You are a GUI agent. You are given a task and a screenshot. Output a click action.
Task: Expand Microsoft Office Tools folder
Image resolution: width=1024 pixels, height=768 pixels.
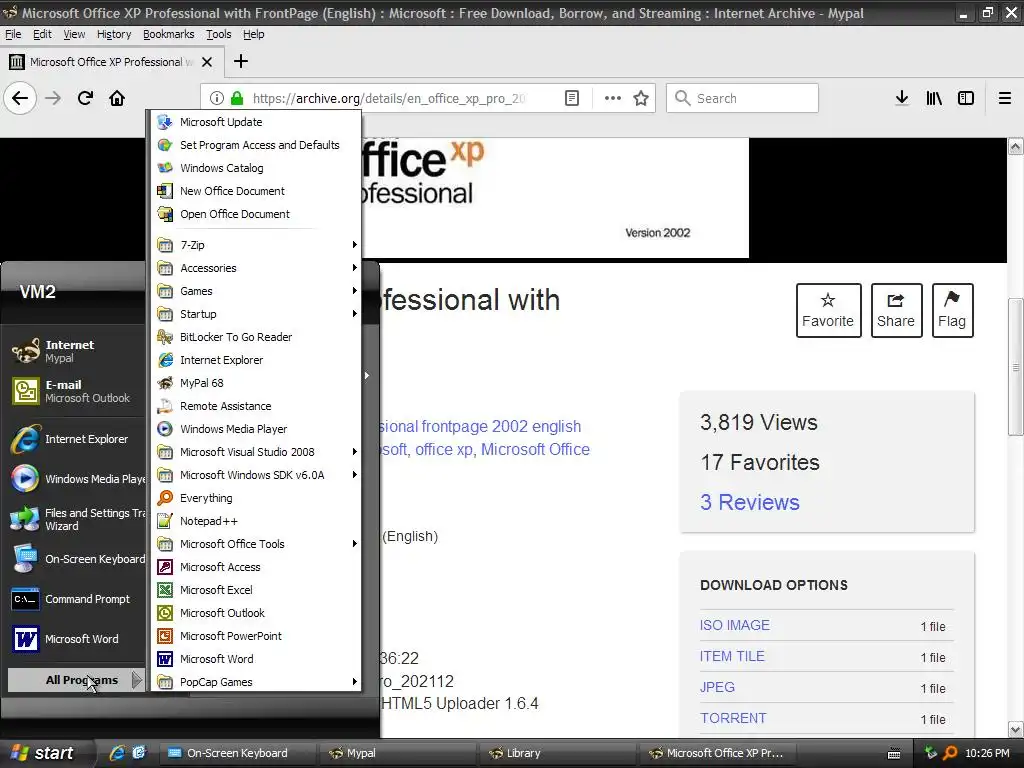point(255,544)
